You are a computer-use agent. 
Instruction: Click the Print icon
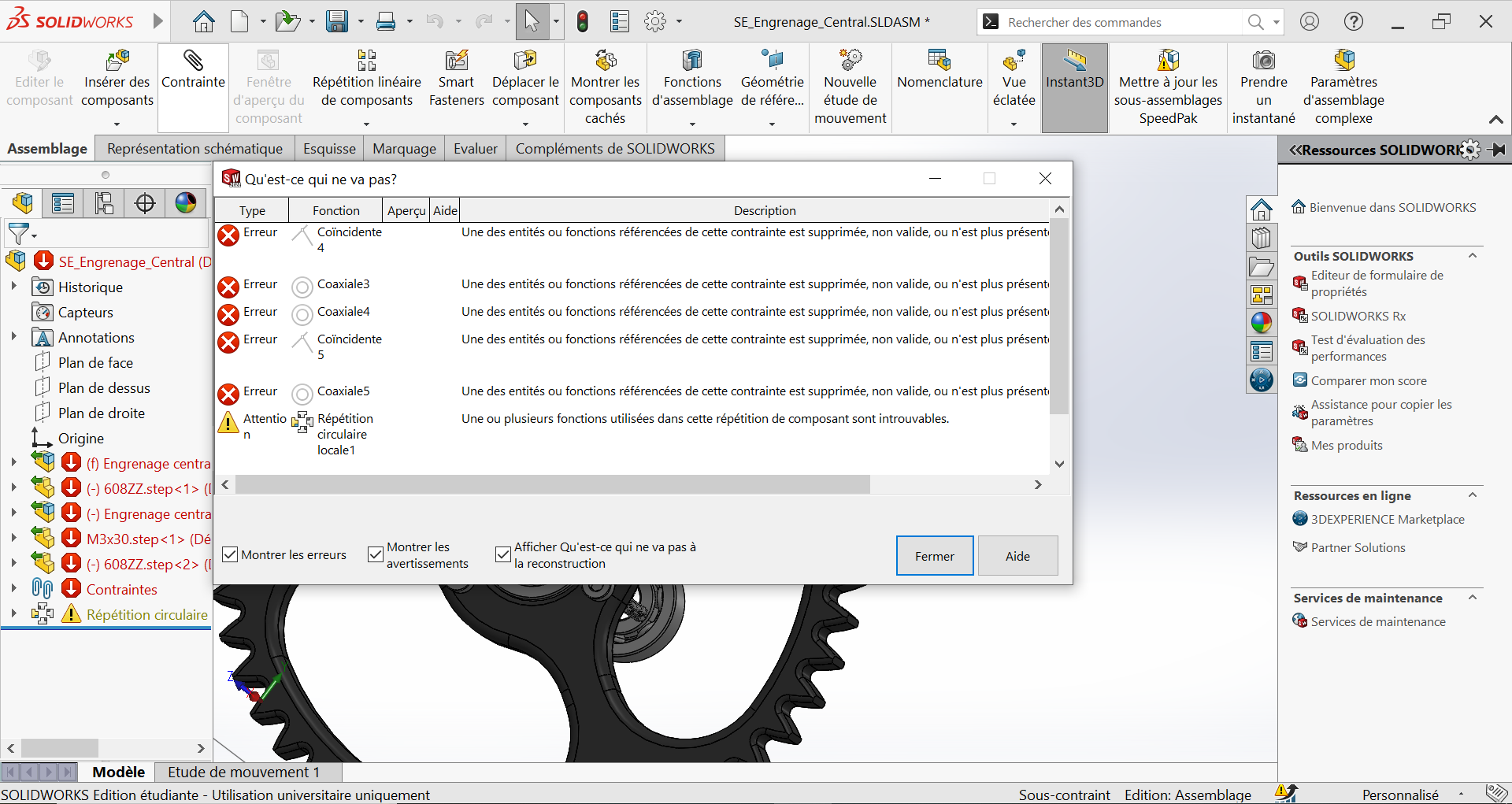tap(386, 21)
